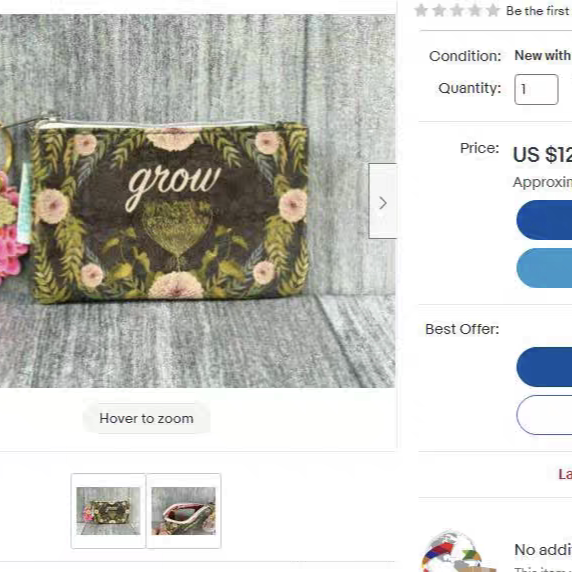Select the fourth rating star
Image resolution: width=572 pixels, height=572 pixels.
pyautogui.click(x=475, y=11)
